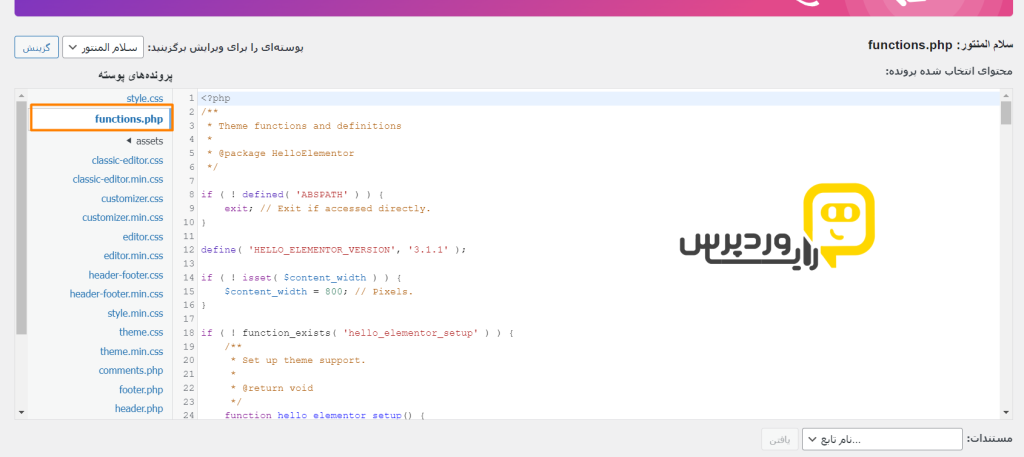Click the code editor vertical scrollbar thumb

pos(1006,112)
